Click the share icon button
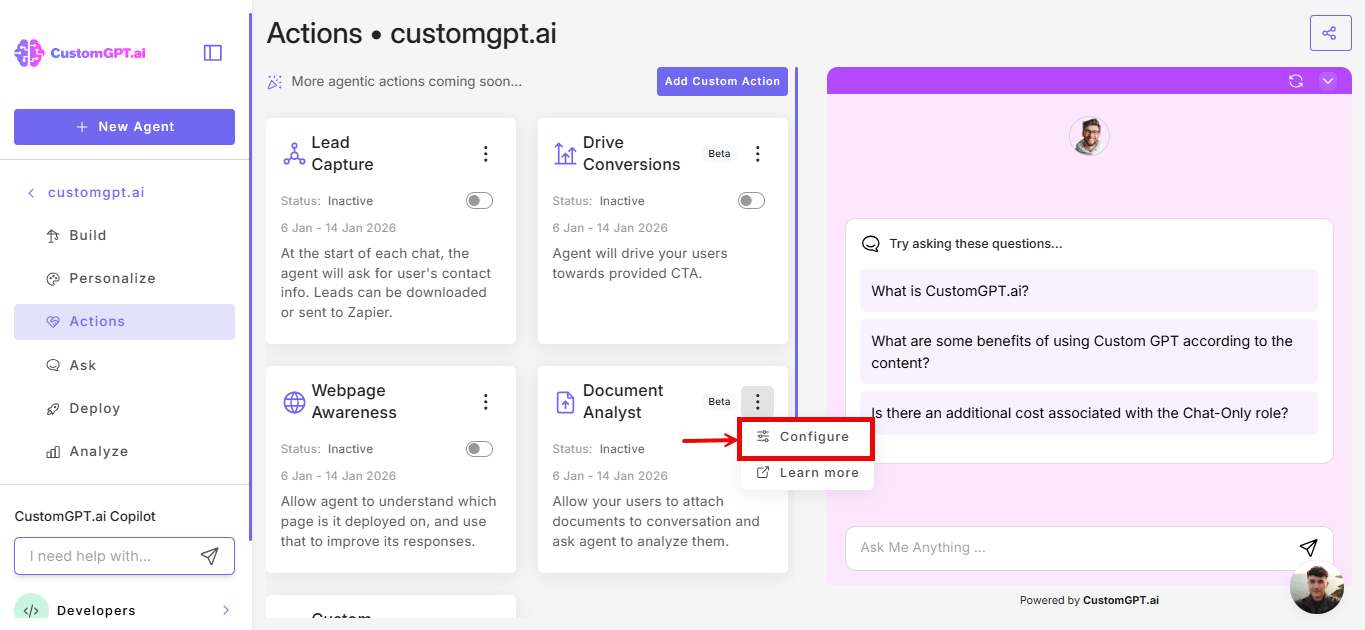 pos(1330,33)
